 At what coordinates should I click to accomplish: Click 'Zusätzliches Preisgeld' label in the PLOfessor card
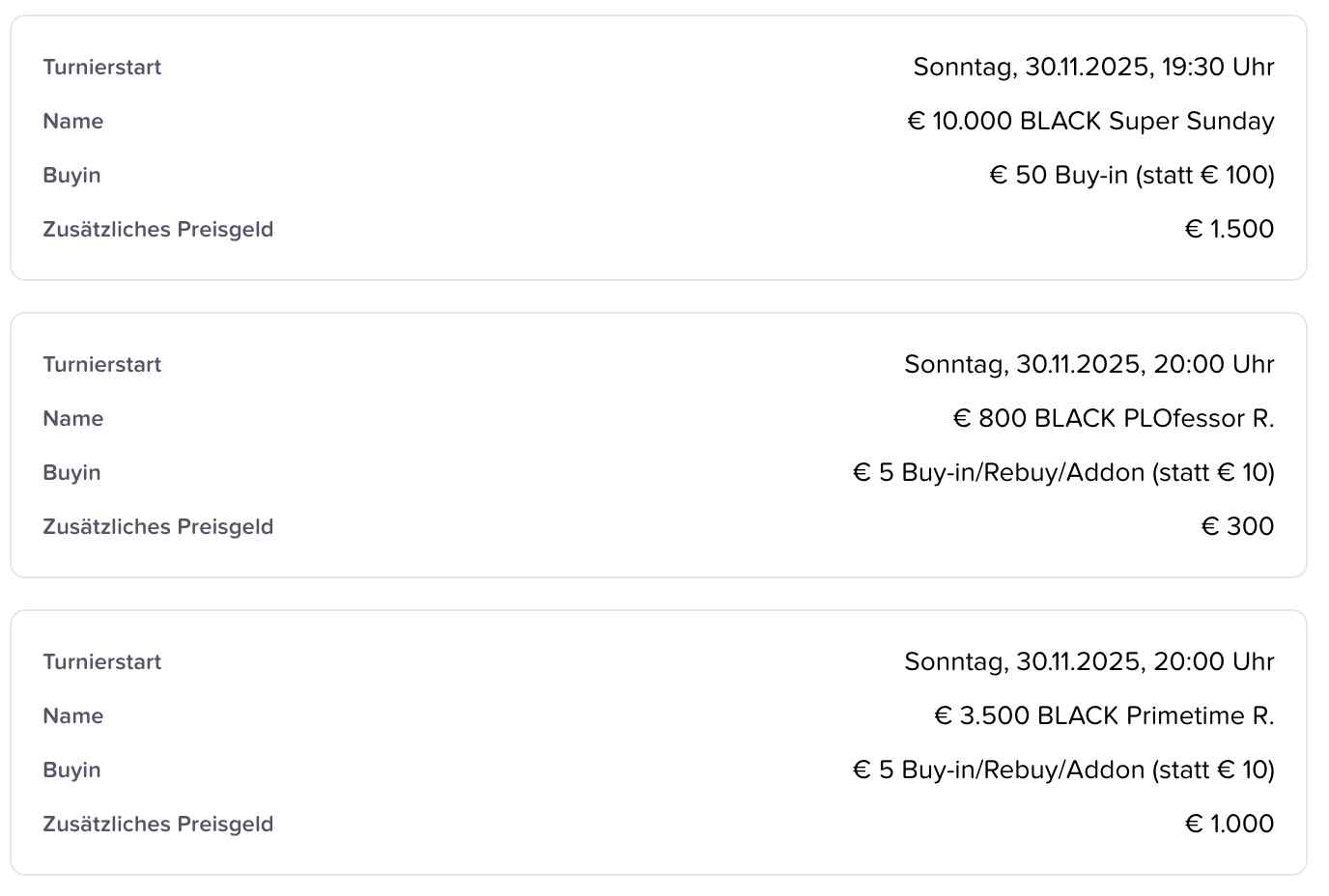pos(158,526)
